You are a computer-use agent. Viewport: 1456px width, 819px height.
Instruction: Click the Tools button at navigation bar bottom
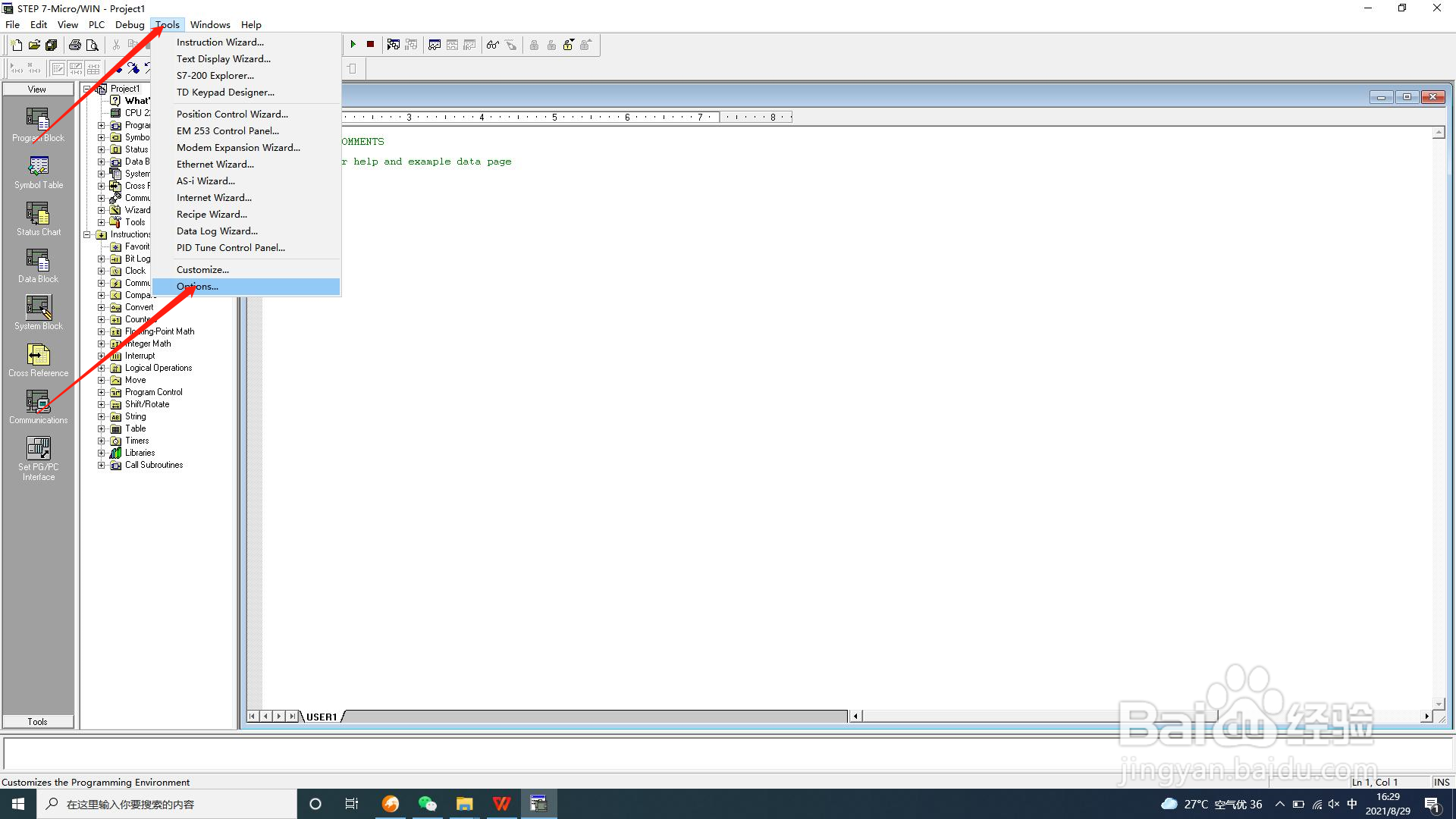(38, 722)
